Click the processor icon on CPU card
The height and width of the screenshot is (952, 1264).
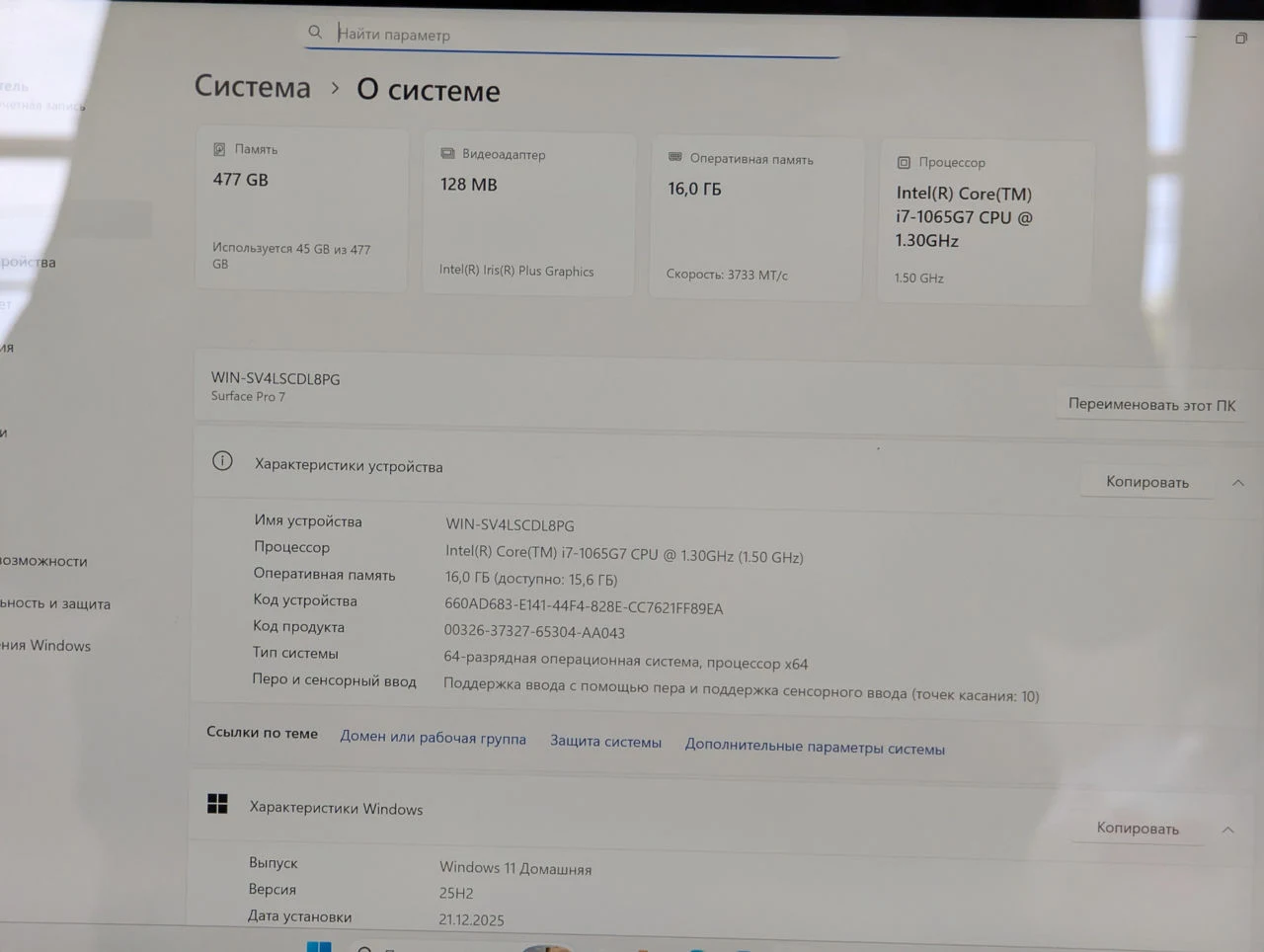point(904,162)
